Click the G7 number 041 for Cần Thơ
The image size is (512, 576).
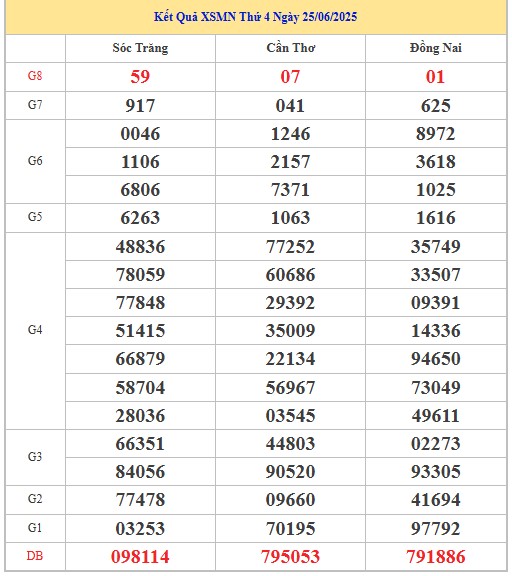pyautogui.click(x=290, y=106)
